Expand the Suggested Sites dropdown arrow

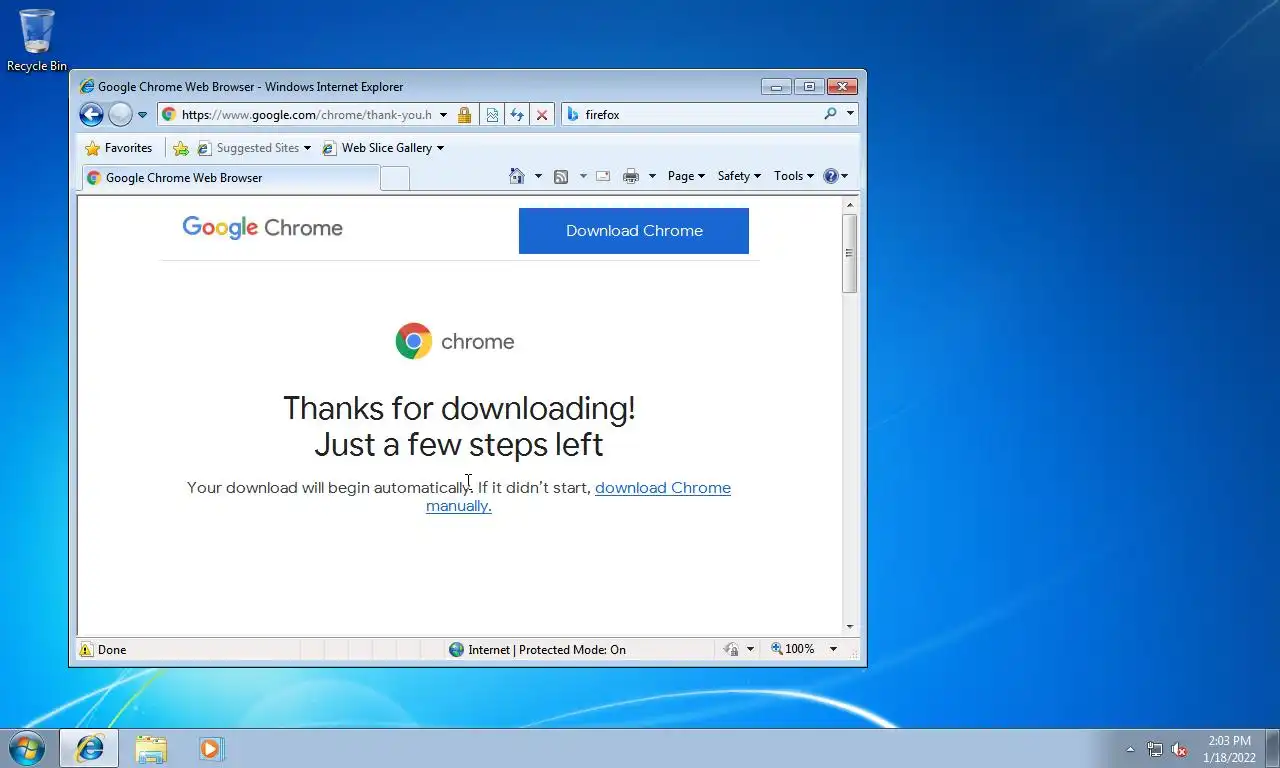click(307, 148)
